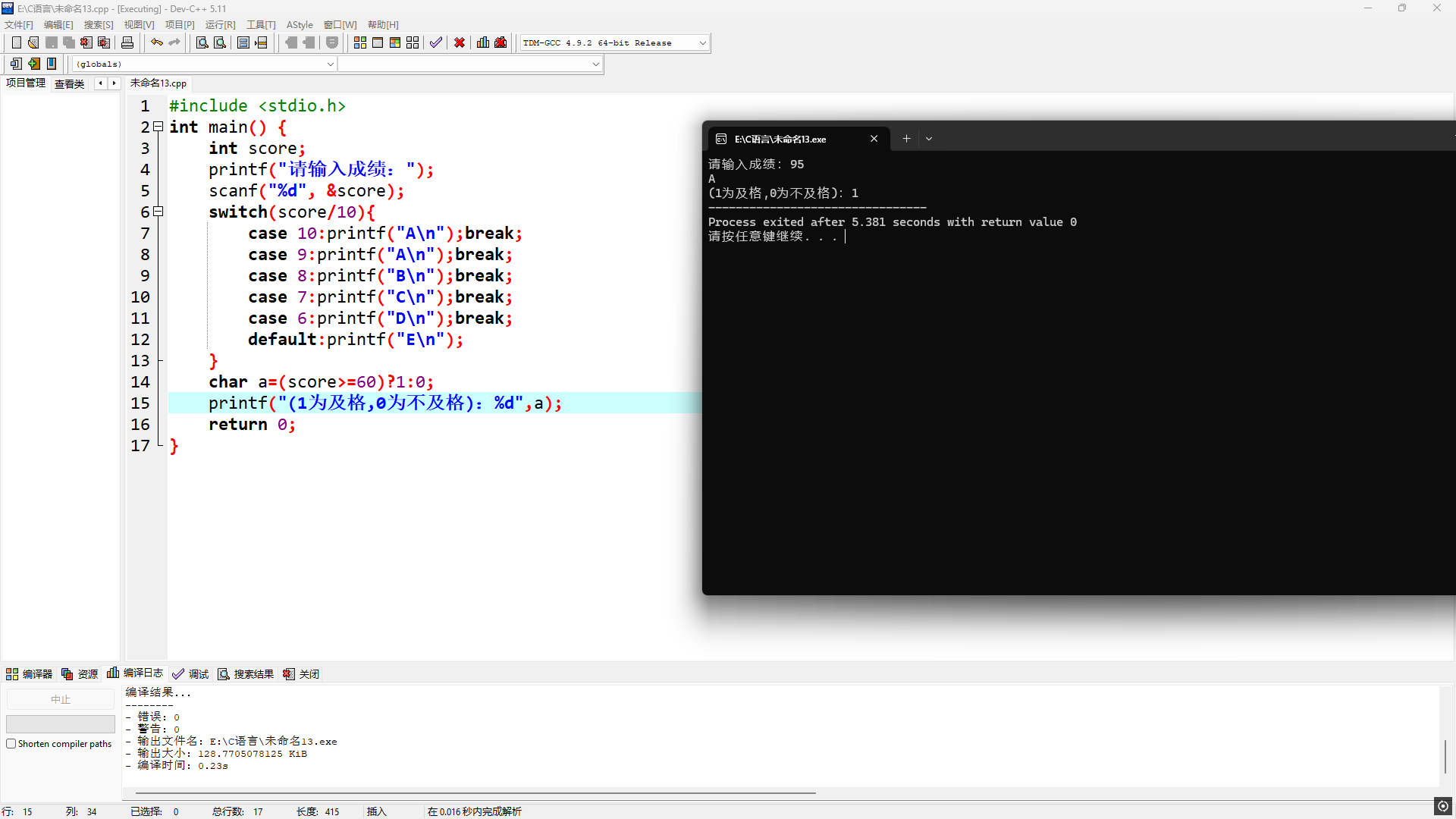Image resolution: width=1456 pixels, height=819 pixels.
Task: Open the console new-tab dropdown chevron
Action: click(929, 139)
